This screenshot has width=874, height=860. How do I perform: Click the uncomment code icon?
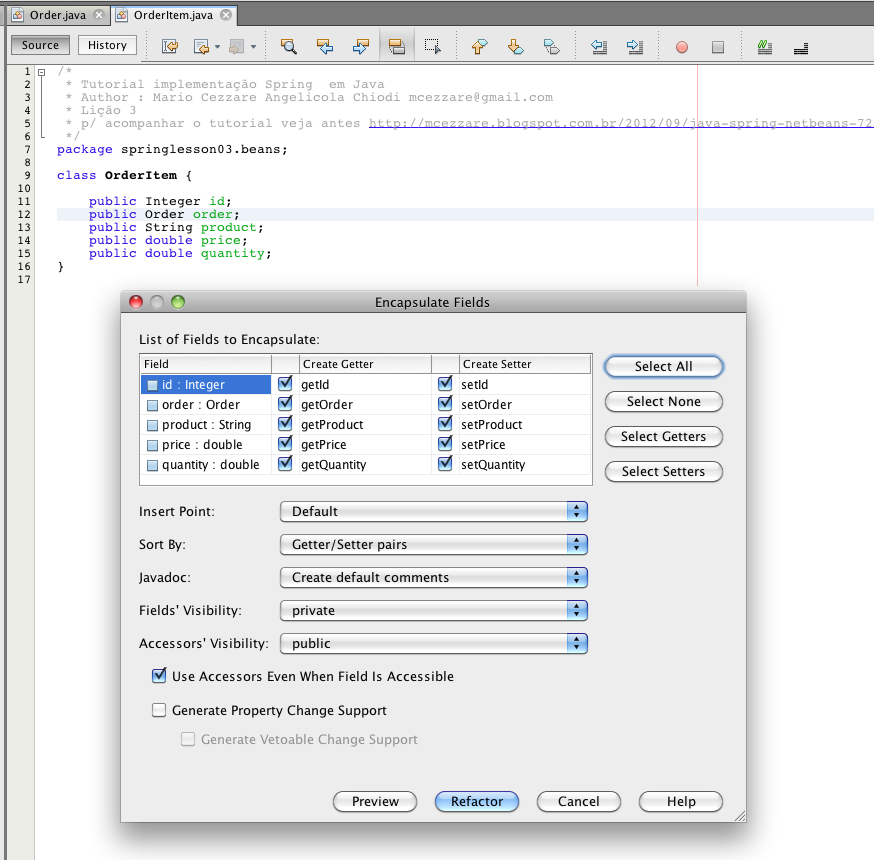801,48
